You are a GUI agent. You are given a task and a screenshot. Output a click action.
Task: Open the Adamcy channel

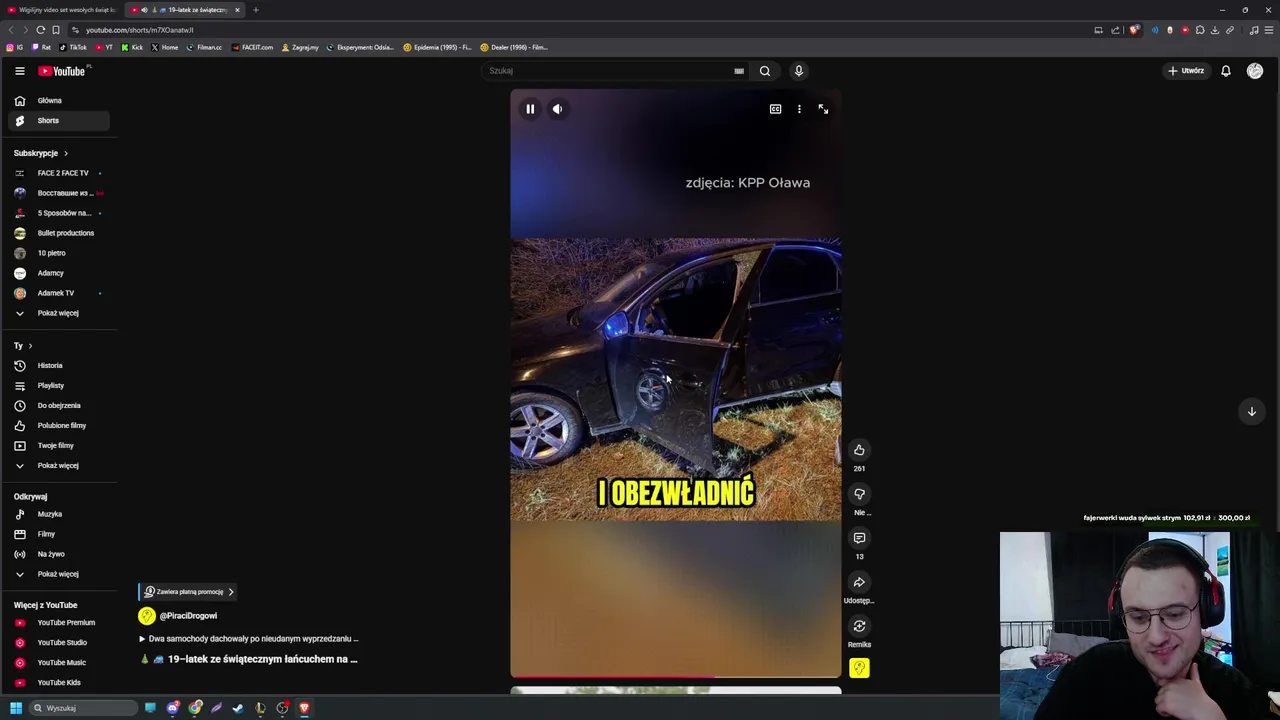click(59, 273)
